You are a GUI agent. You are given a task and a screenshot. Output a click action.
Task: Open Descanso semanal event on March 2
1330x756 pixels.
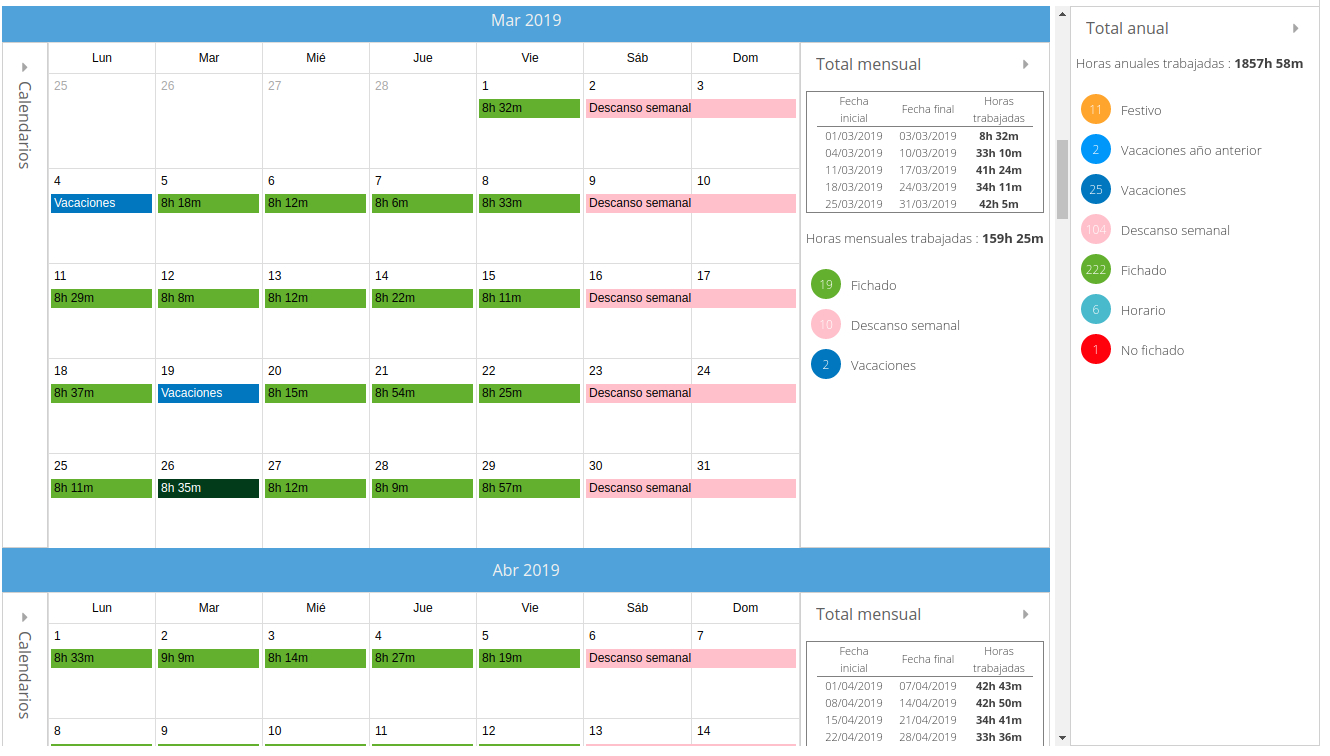691,108
